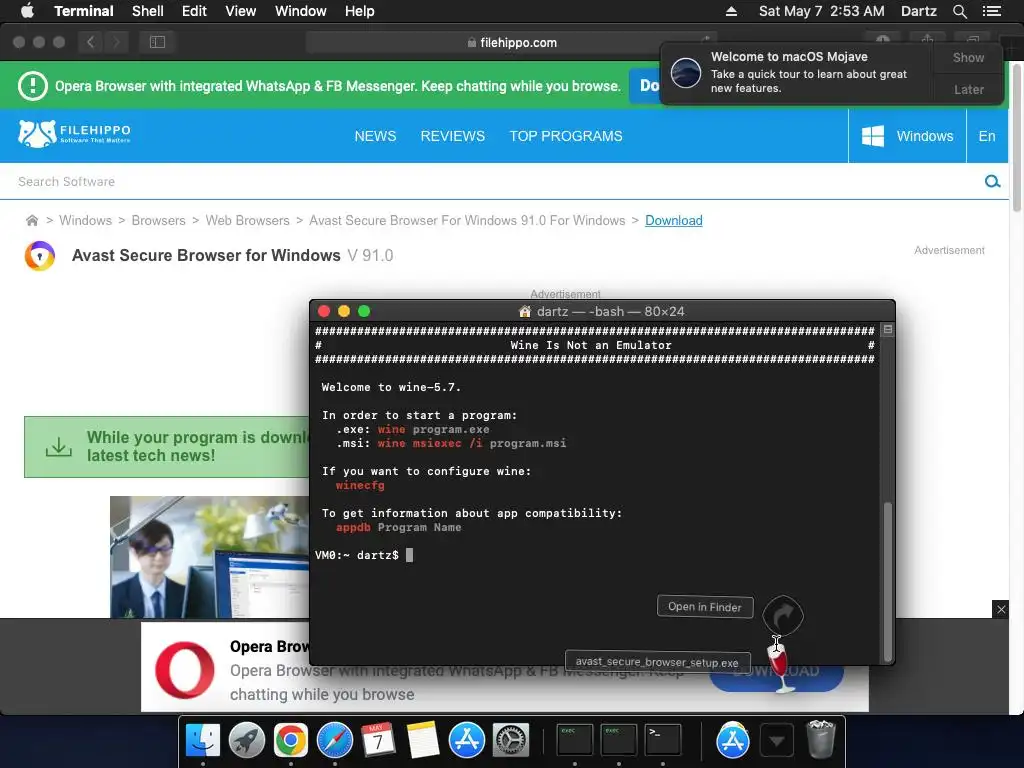
Task: Open the Help menu
Action: coord(359,11)
